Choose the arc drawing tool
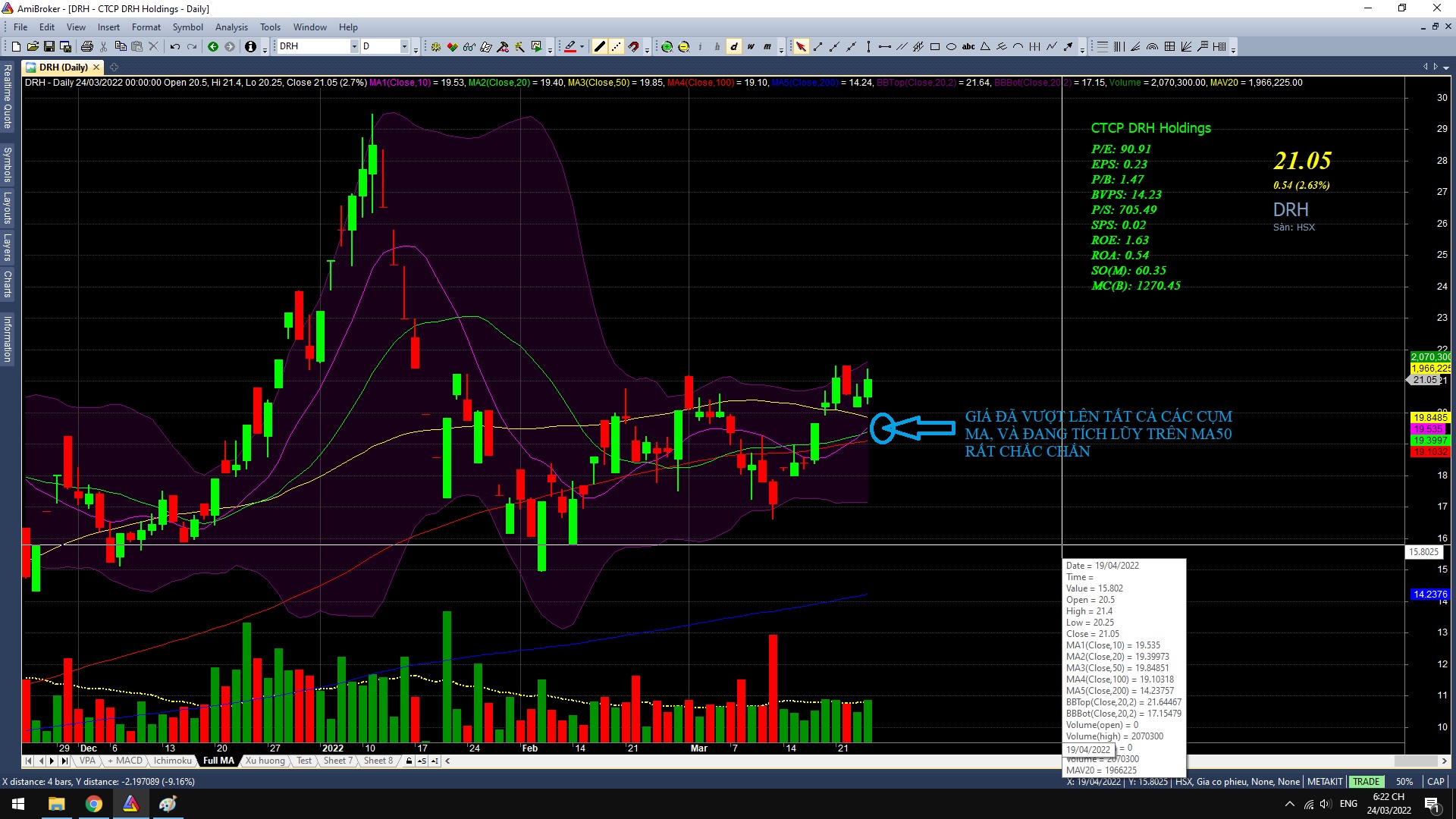 1018,47
